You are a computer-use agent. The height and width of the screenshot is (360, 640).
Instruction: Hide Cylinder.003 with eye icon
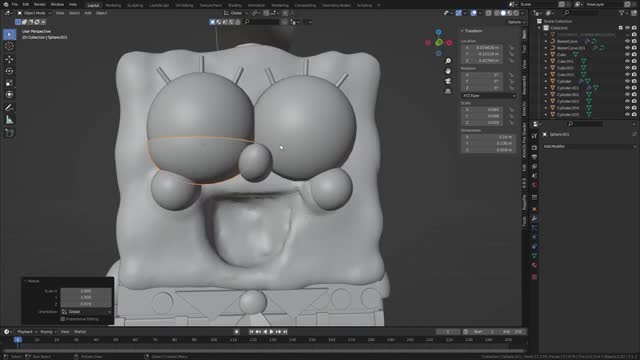627,101
